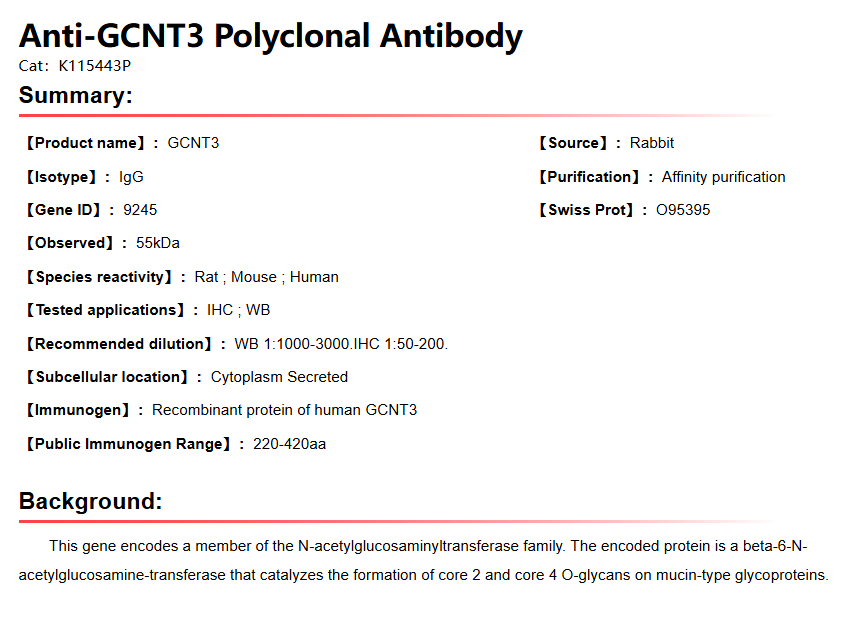Viewport: 855px width, 619px height.
Task: Click the Gene ID number 9245
Action: (140, 210)
